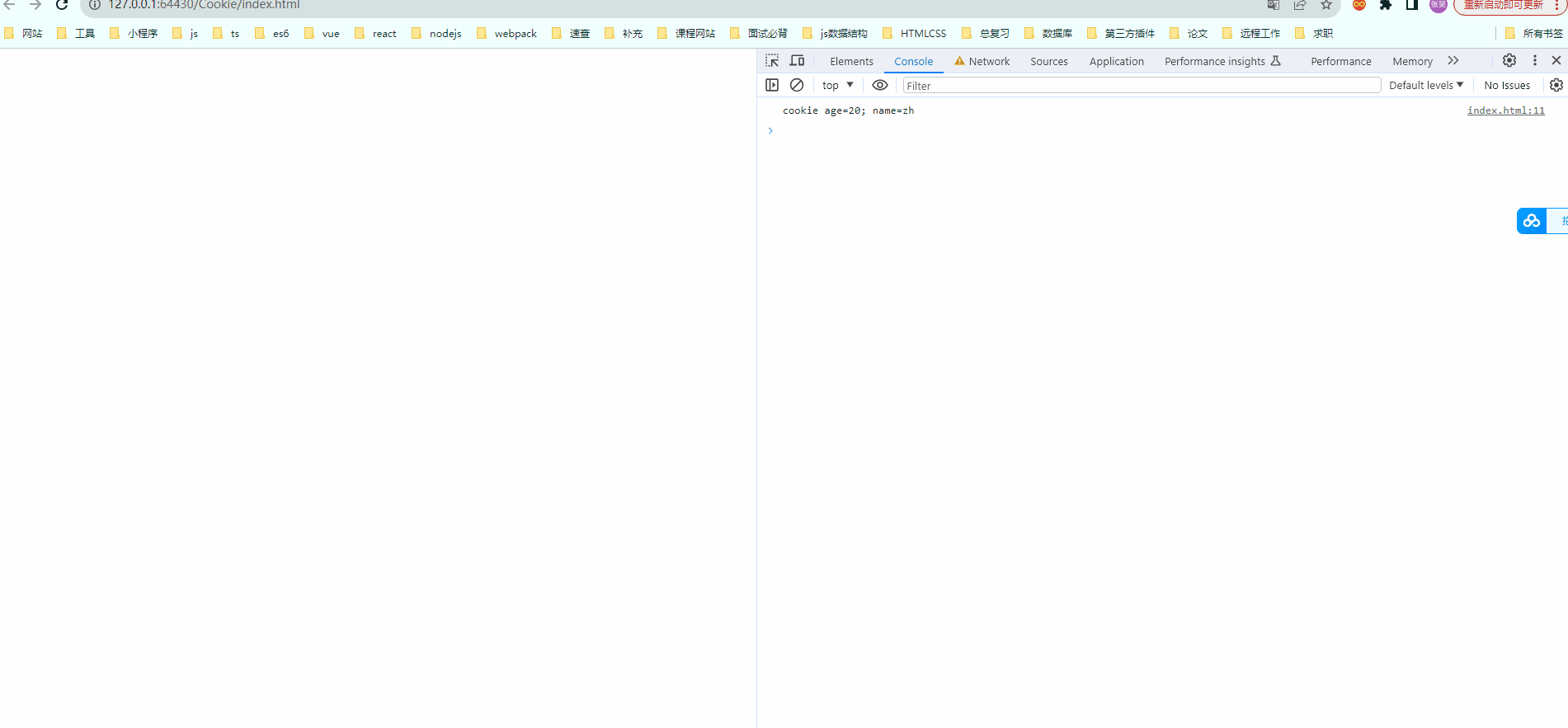The width and height of the screenshot is (1568, 728).
Task: Translate this page via address bar icon
Action: pyautogui.click(x=1274, y=5)
